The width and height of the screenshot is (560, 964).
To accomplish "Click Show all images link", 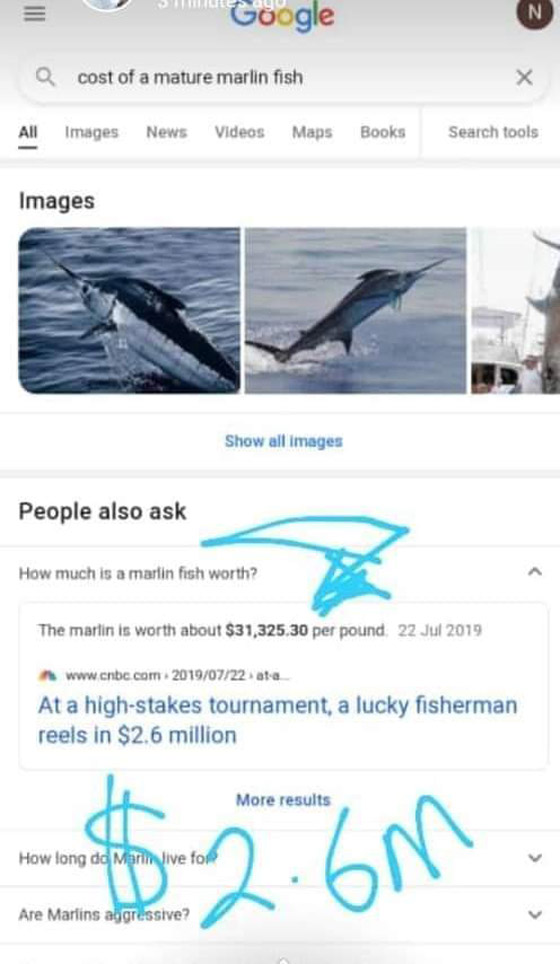I will (283, 441).
